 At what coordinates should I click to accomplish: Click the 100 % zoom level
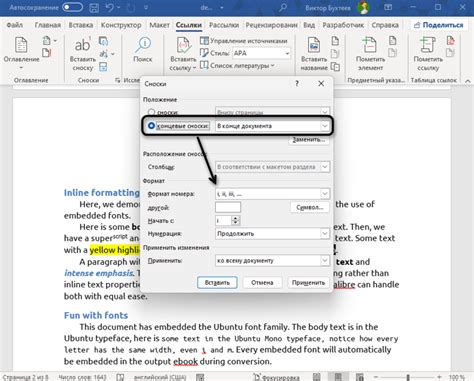pos(457,377)
